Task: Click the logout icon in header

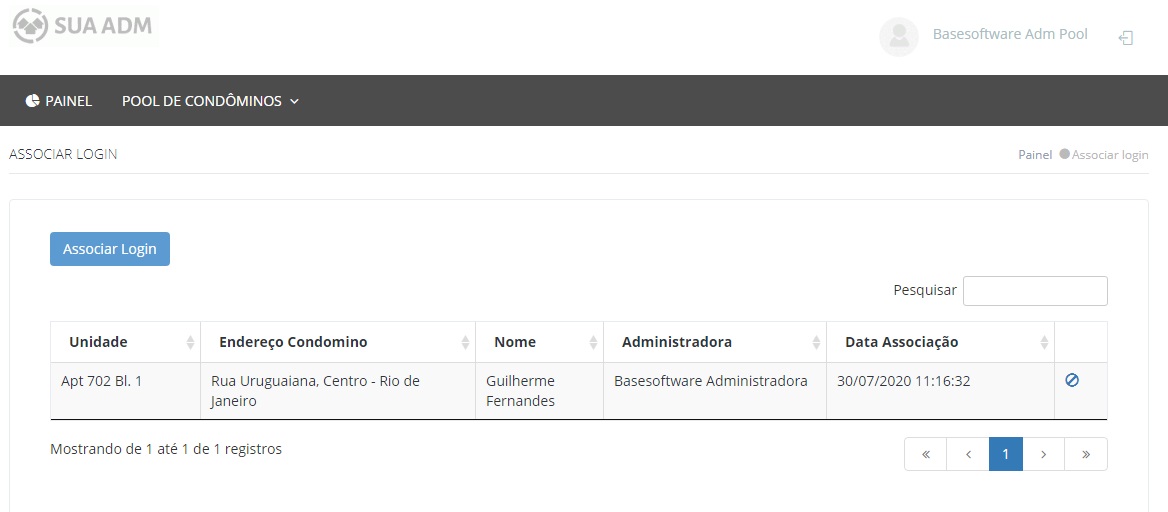Action: point(1125,38)
